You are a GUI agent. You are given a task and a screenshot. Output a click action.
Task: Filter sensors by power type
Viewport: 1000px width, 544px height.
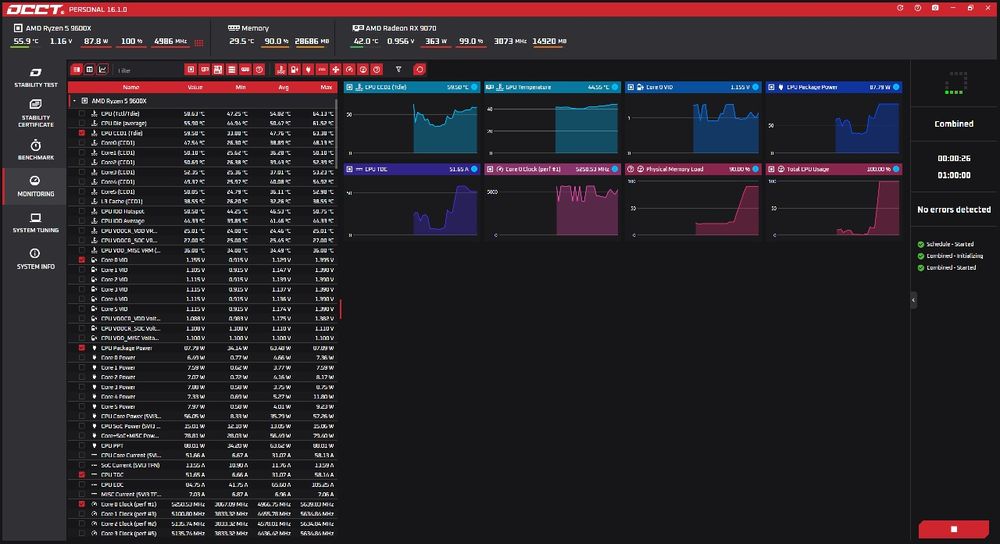(x=308, y=70)
